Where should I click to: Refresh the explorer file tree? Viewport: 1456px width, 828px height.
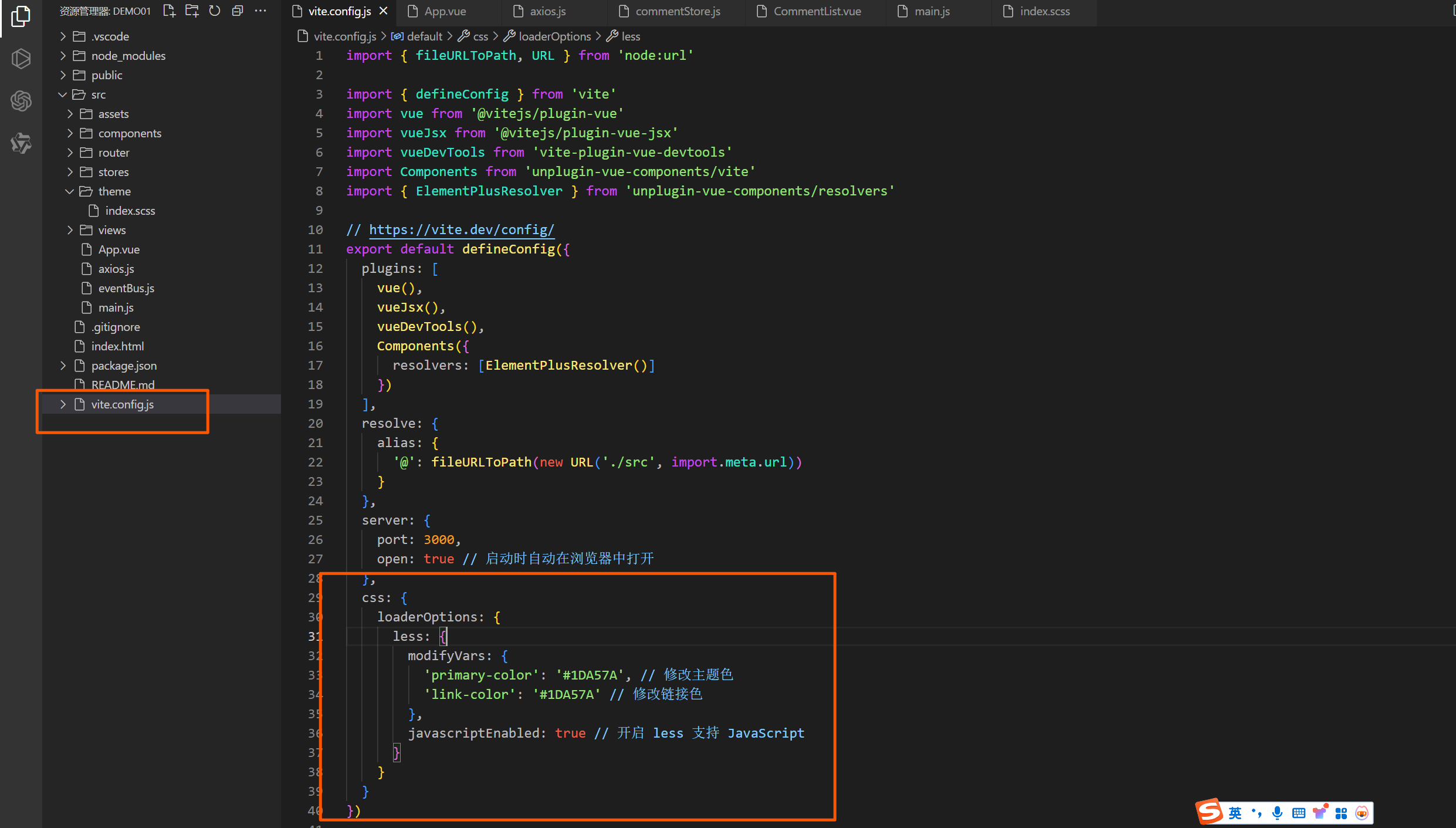(215, 11)
